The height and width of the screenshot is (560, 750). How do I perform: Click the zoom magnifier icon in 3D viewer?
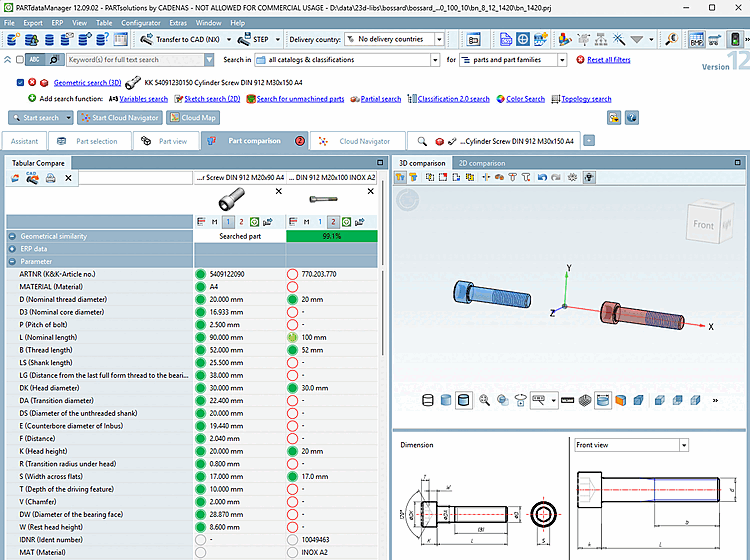(x=485, y=400)
